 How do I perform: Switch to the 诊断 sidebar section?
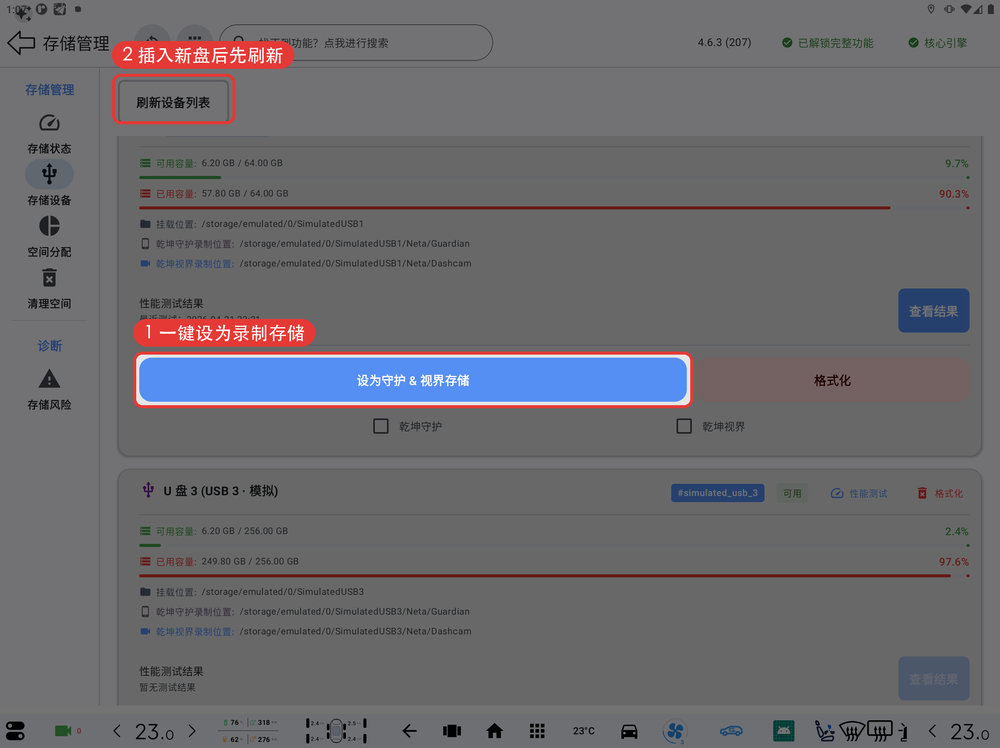tap(50, 346)
